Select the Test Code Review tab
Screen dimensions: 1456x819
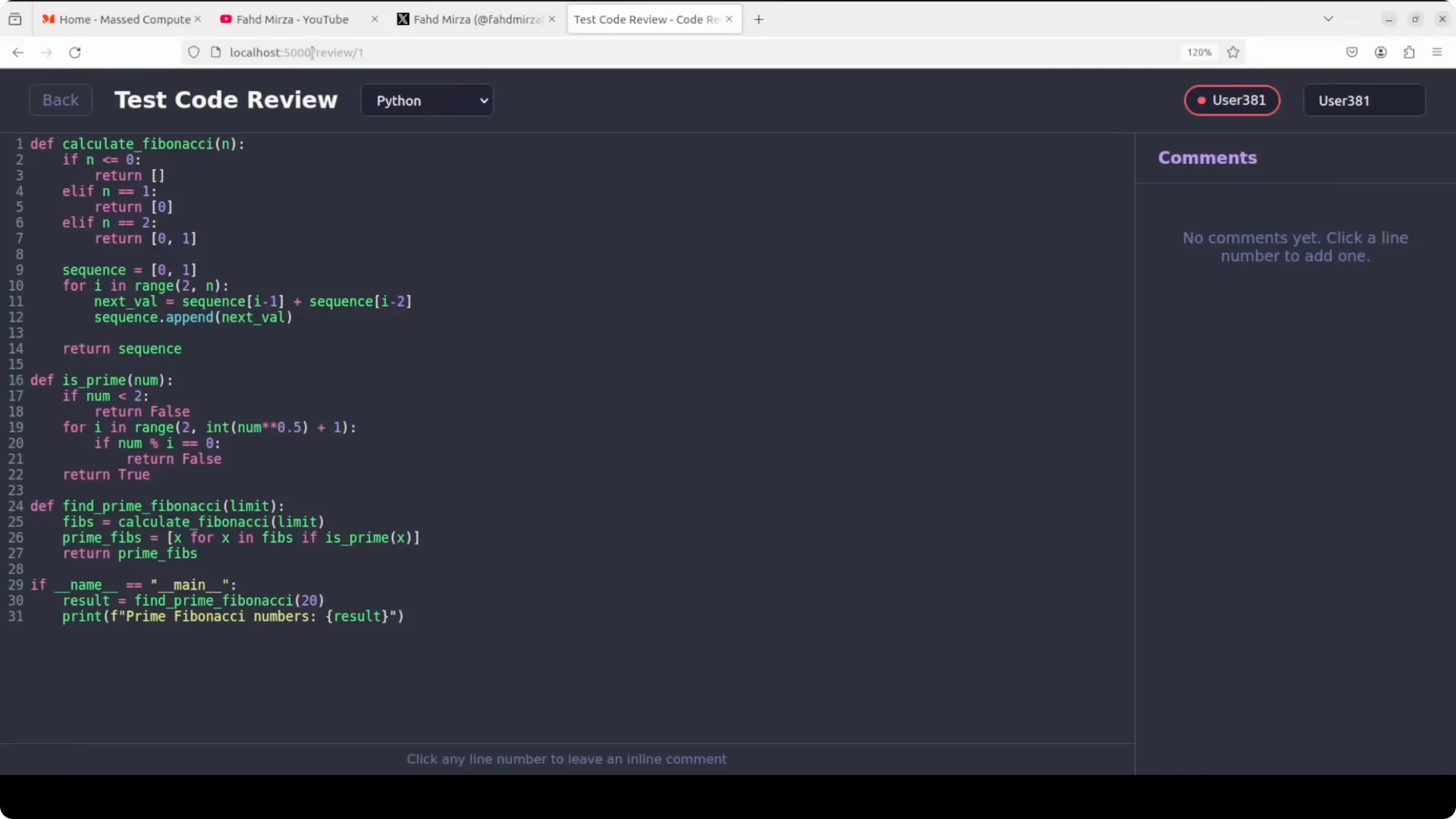coord(654,20)
